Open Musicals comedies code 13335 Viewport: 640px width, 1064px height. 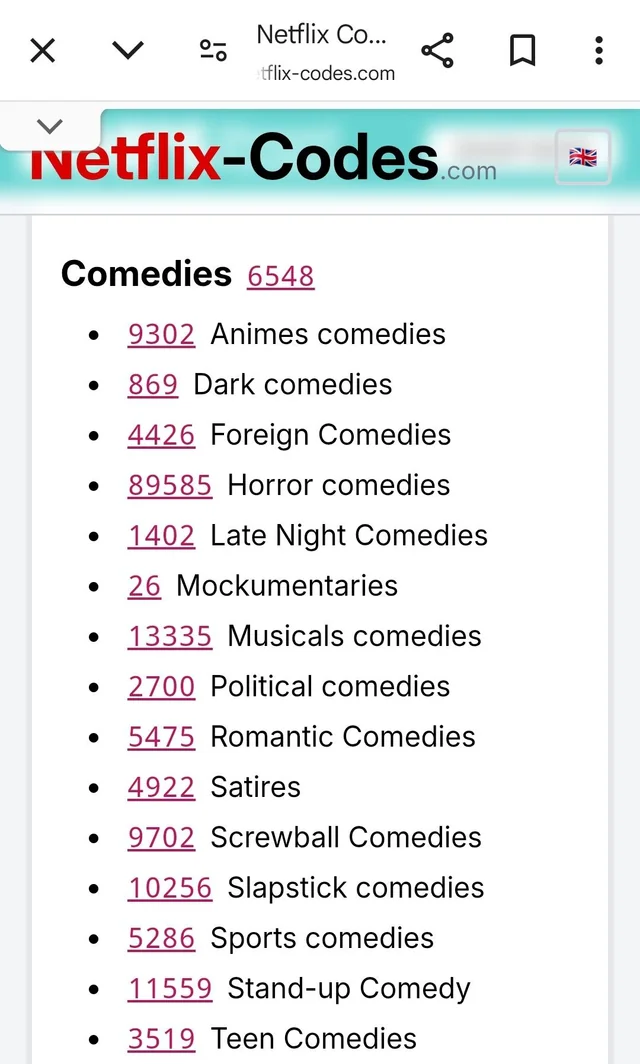click(170, 636)
